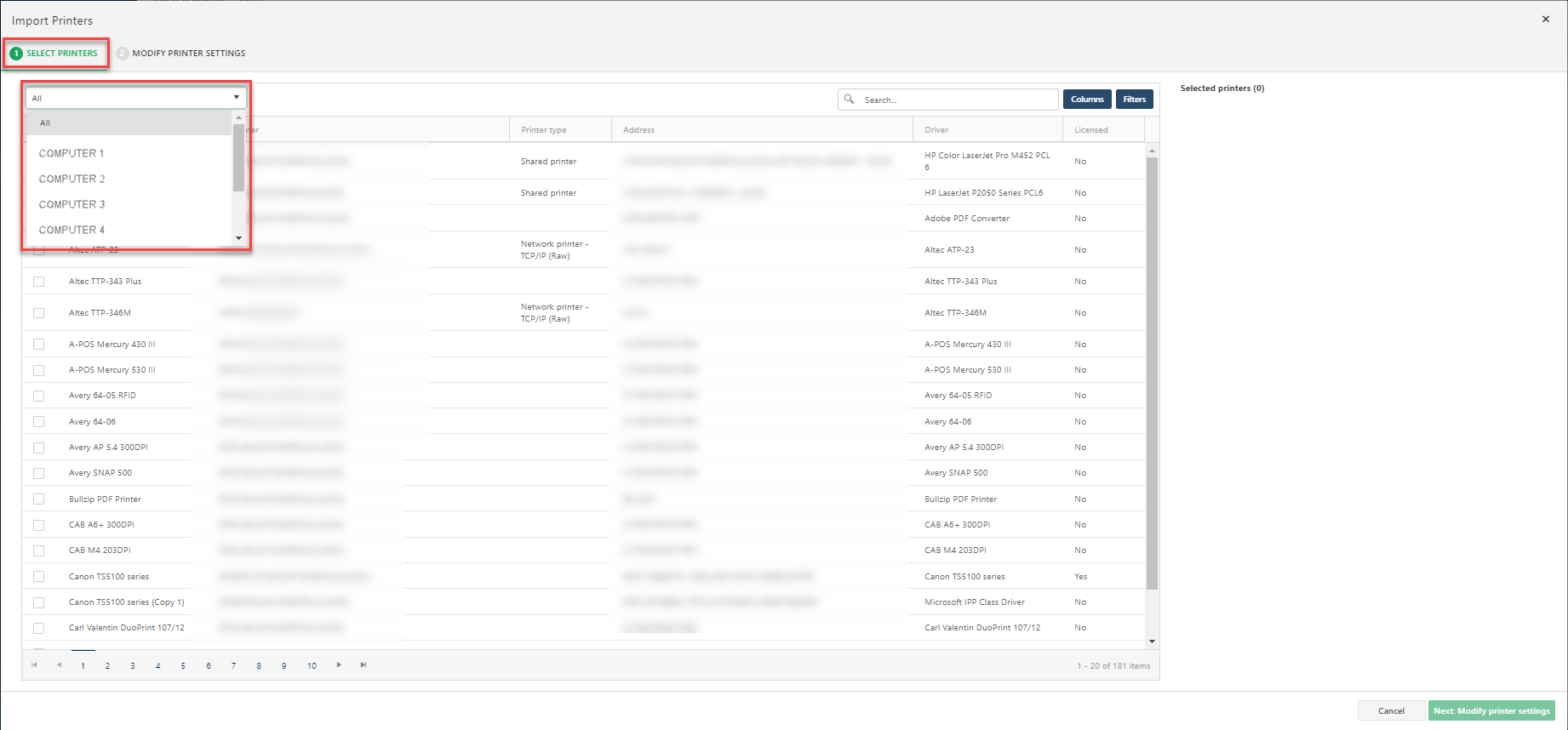Open the Columns button
The height and width of the screenshot is (730, 1568).
click(x=1086, y=100)
